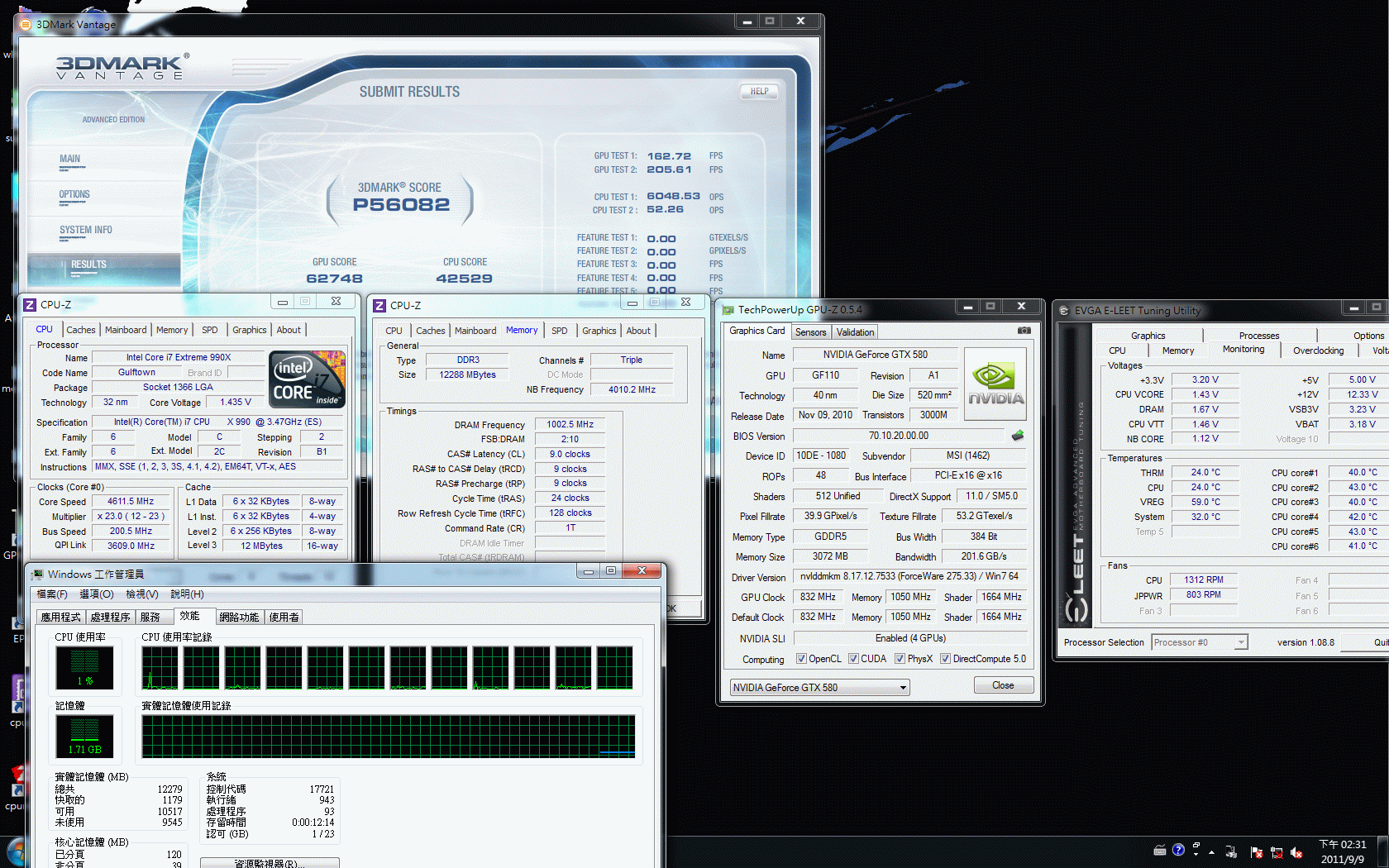Show hidden tray icons arrow
The width and height of the screenshot is (1389, 868).
point(1212,851)
